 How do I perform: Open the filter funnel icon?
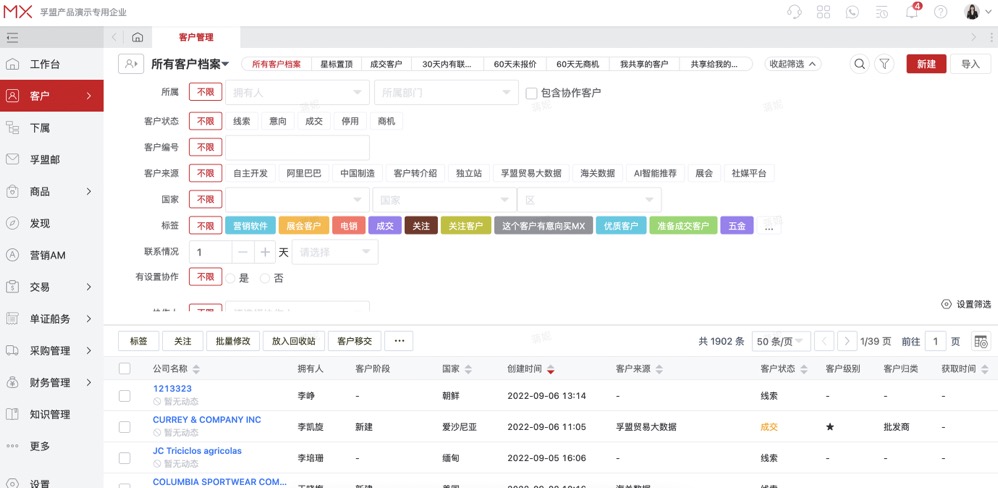point(884,64)
